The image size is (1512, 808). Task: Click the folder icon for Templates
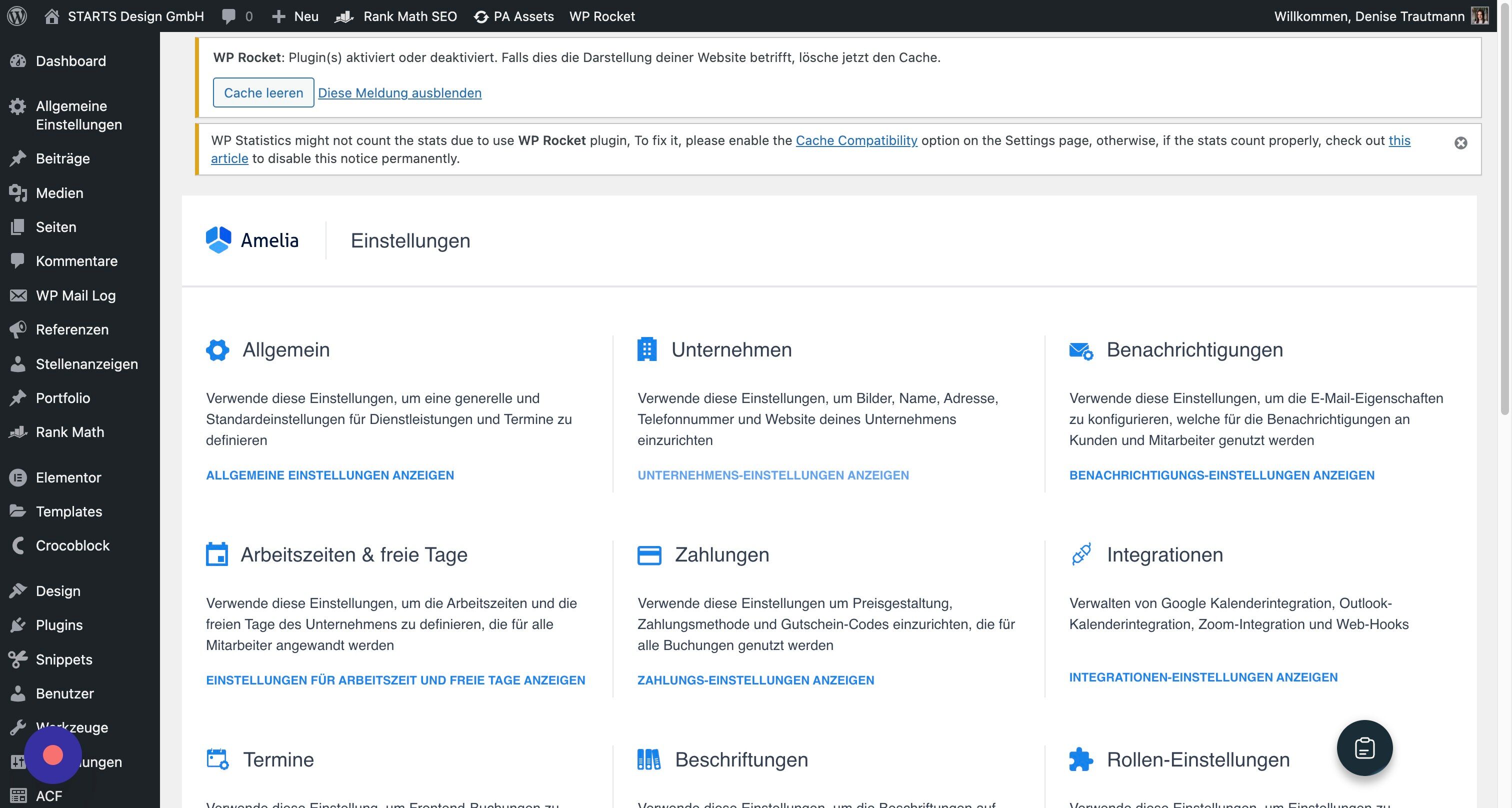(18, 511)
